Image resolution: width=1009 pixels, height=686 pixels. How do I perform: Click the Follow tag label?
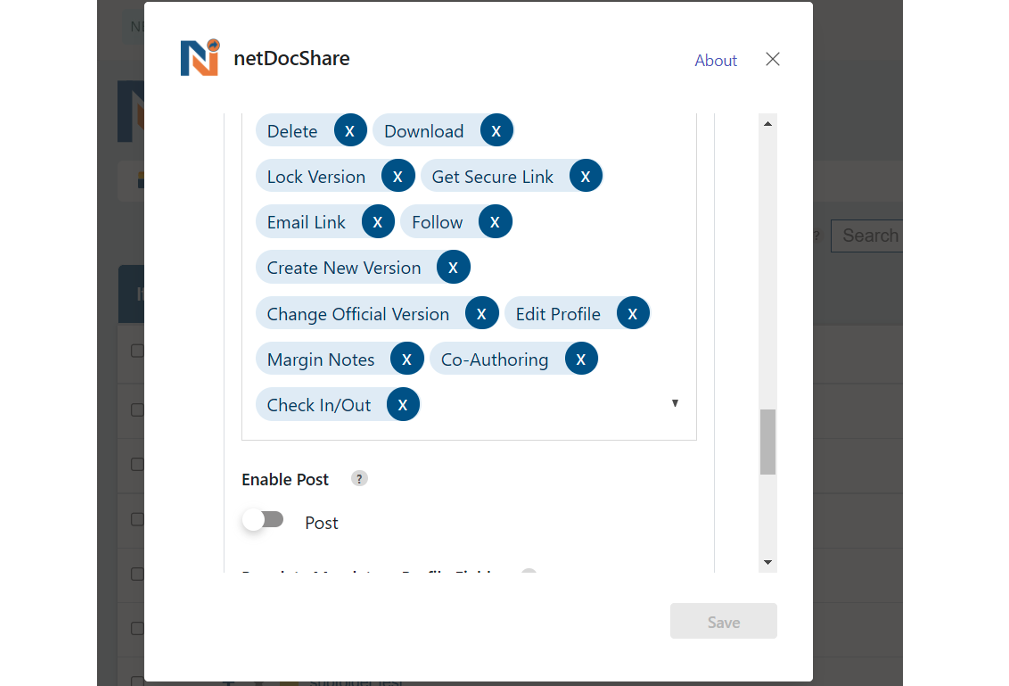pyautogui.click(x=437, y=223)
